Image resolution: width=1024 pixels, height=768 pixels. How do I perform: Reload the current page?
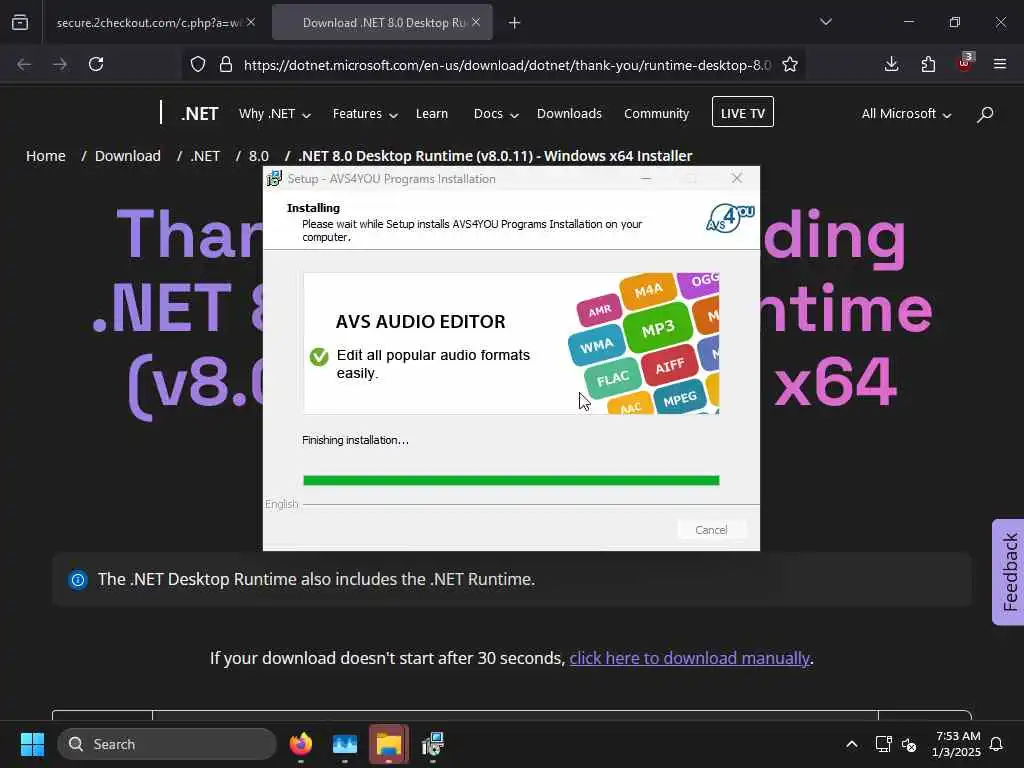96,64
